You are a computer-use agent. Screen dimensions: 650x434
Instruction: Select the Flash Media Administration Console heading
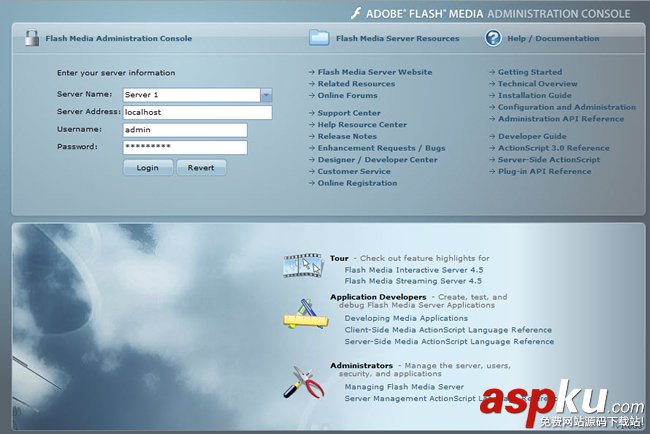pos(119,38)
